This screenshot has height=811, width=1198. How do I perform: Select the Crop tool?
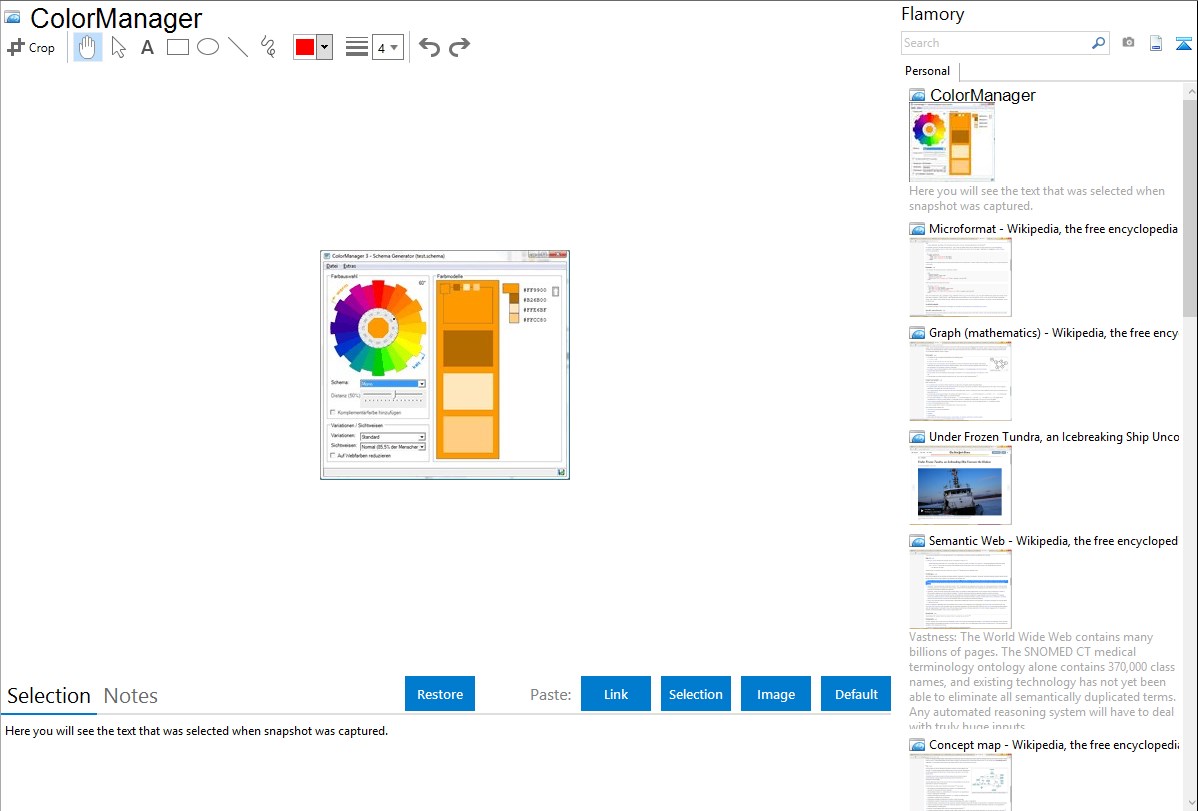(x=31, y=47)
